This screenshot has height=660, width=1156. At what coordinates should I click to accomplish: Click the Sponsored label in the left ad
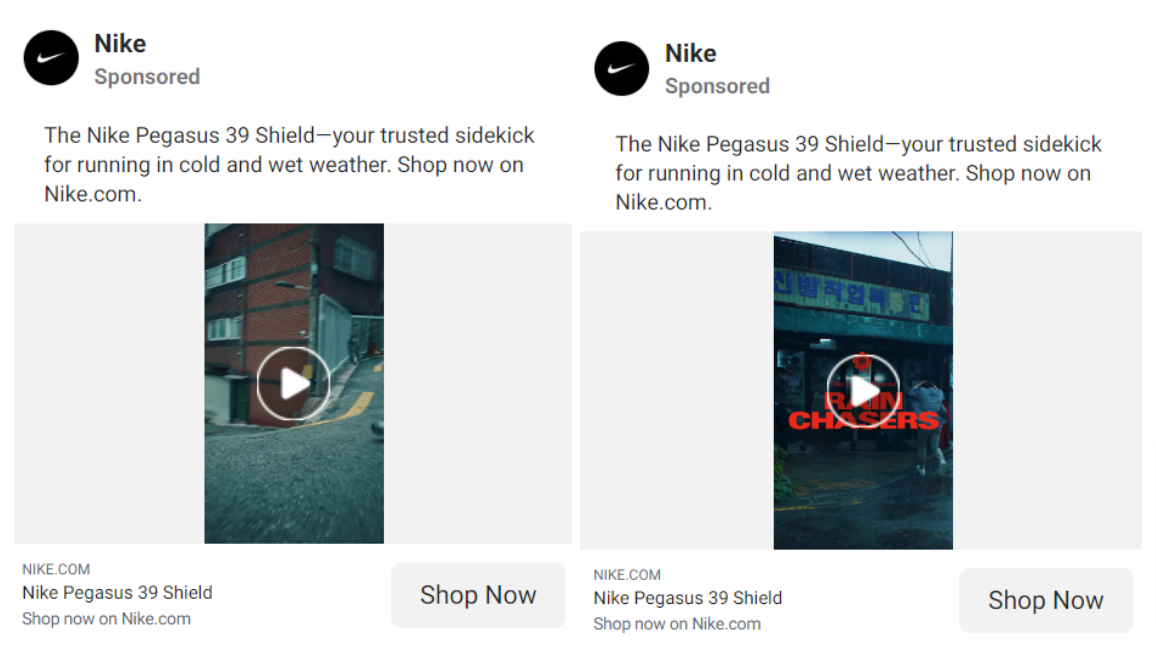tap(147, 77)
